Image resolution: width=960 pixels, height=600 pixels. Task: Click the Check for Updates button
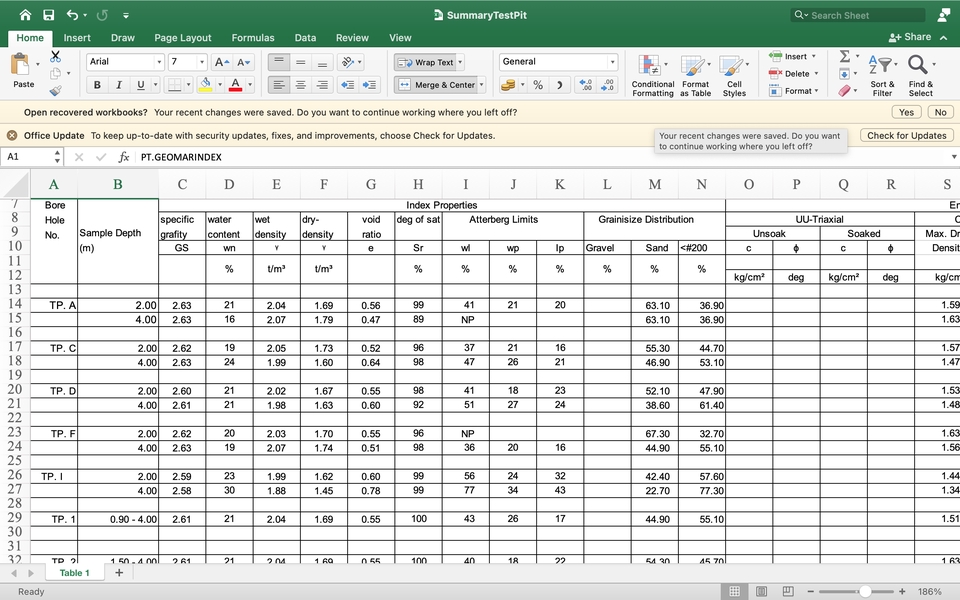(906, 135)
